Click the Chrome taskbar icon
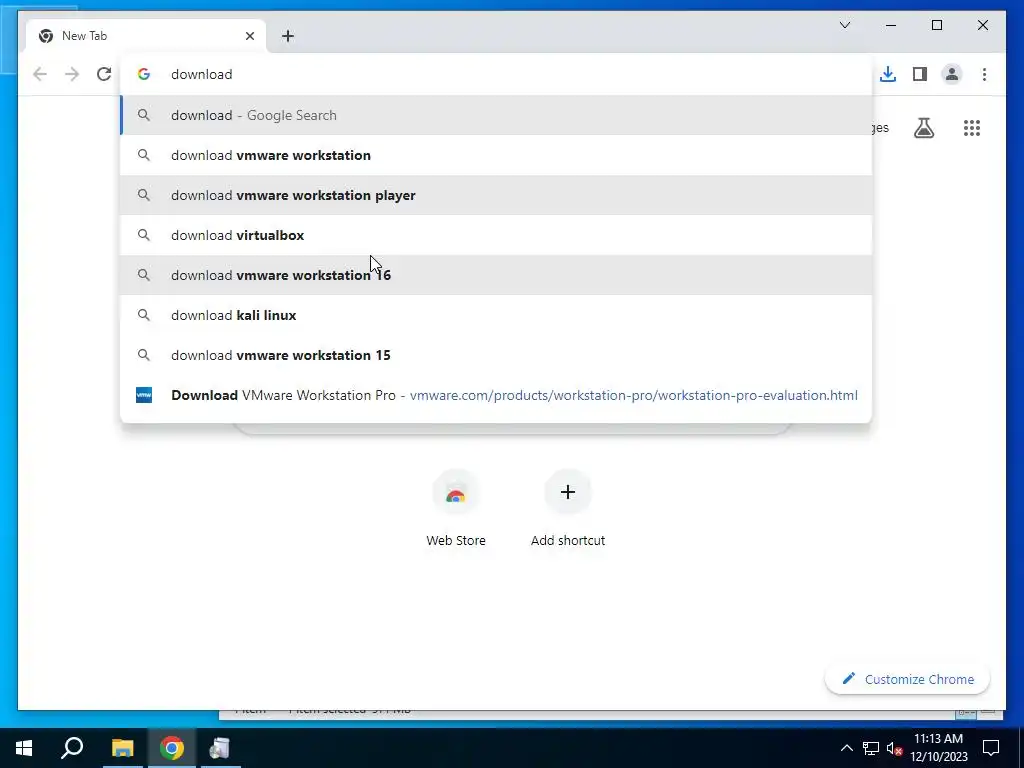 pos(171,748)
